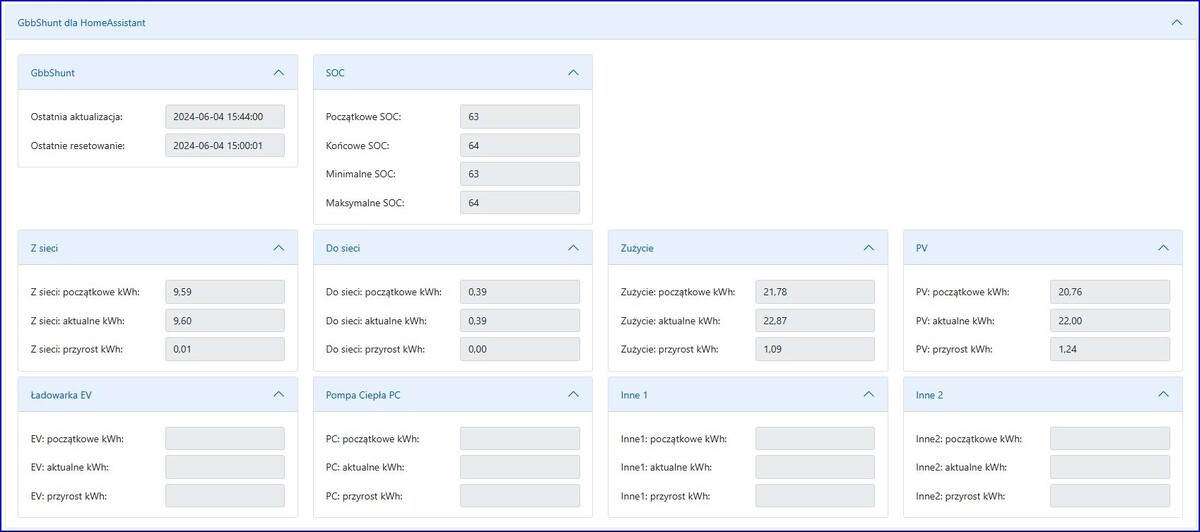Collapse the Do sieci panel chevron
The width and height of the screenshot is (1200, 532).
573,247
